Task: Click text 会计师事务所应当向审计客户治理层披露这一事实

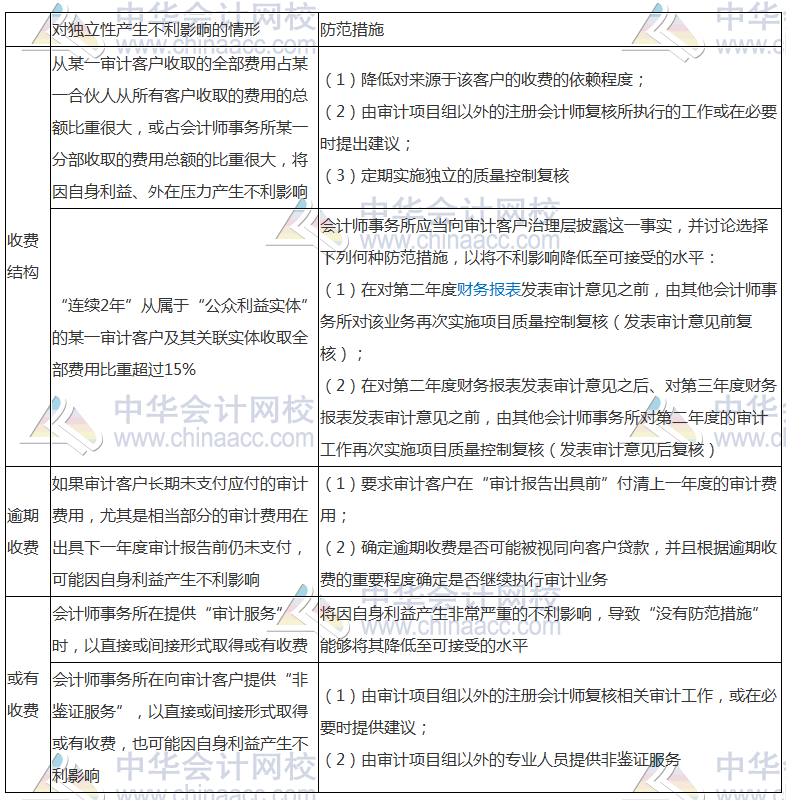Action: (x=496, y=226)
